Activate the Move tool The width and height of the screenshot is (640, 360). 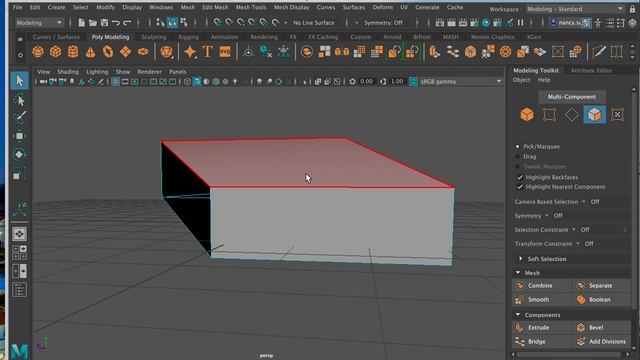(19, 136)
